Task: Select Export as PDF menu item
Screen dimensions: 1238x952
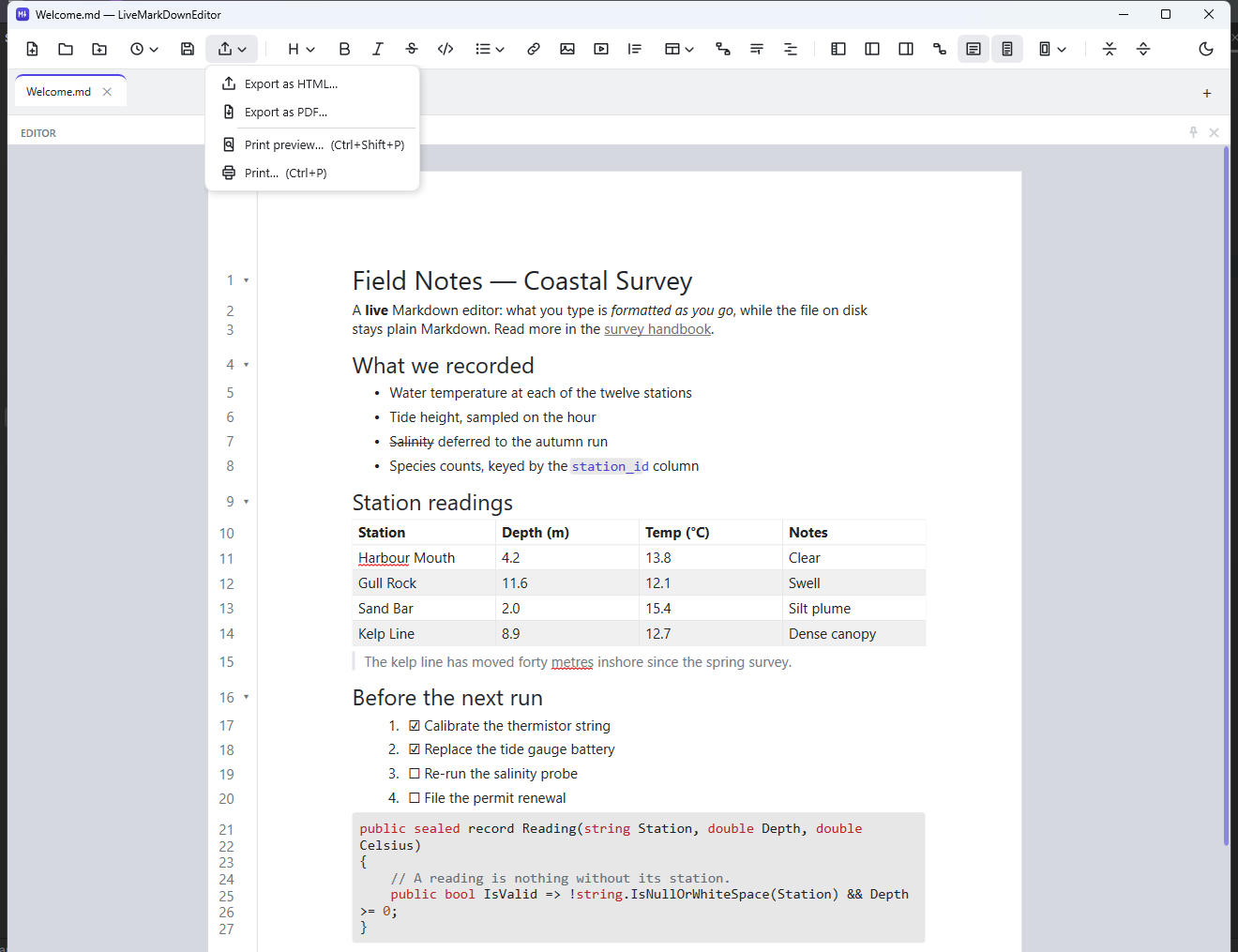Action: coord(312,112)
